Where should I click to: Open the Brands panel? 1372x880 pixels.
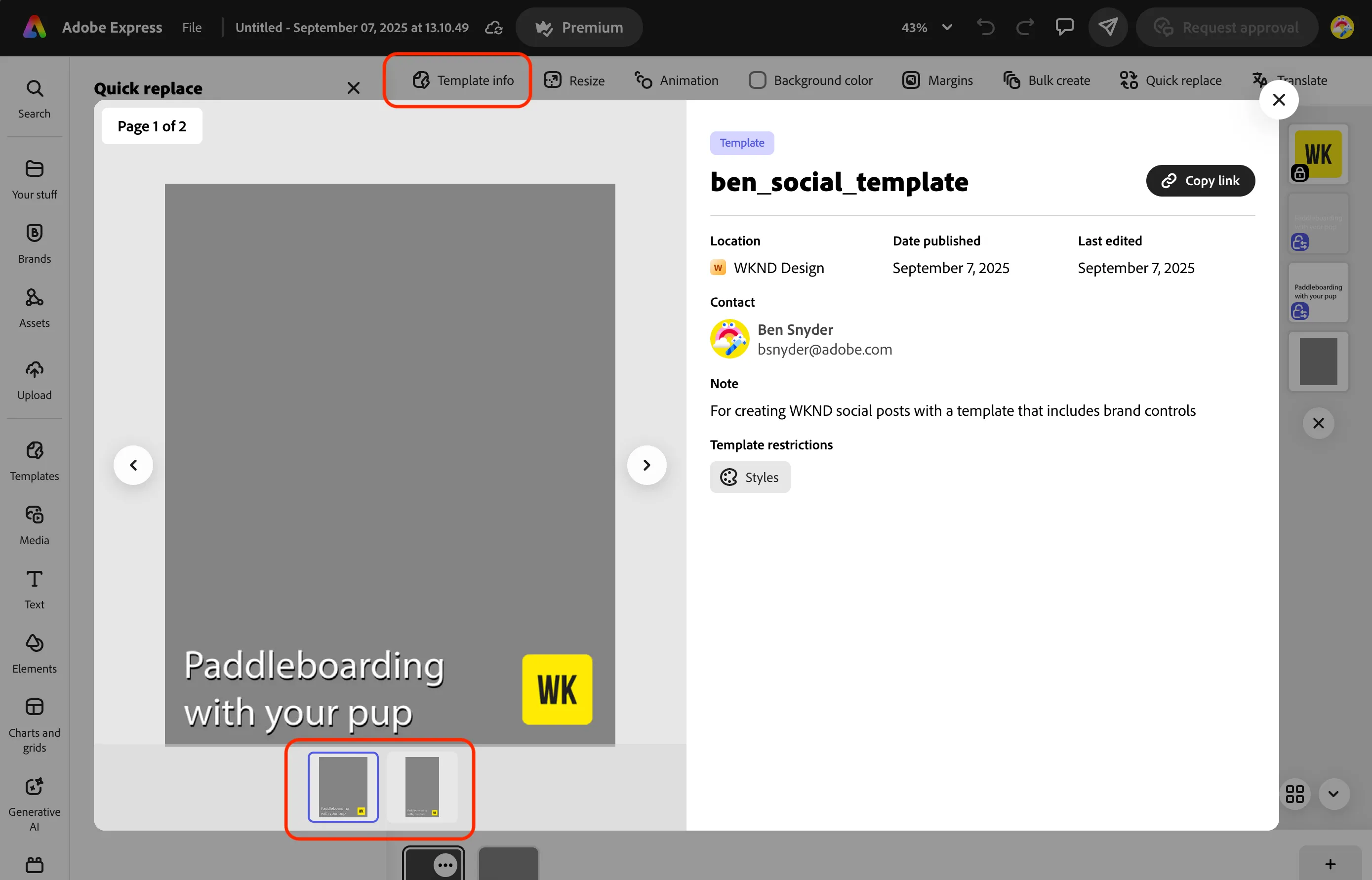34,244
